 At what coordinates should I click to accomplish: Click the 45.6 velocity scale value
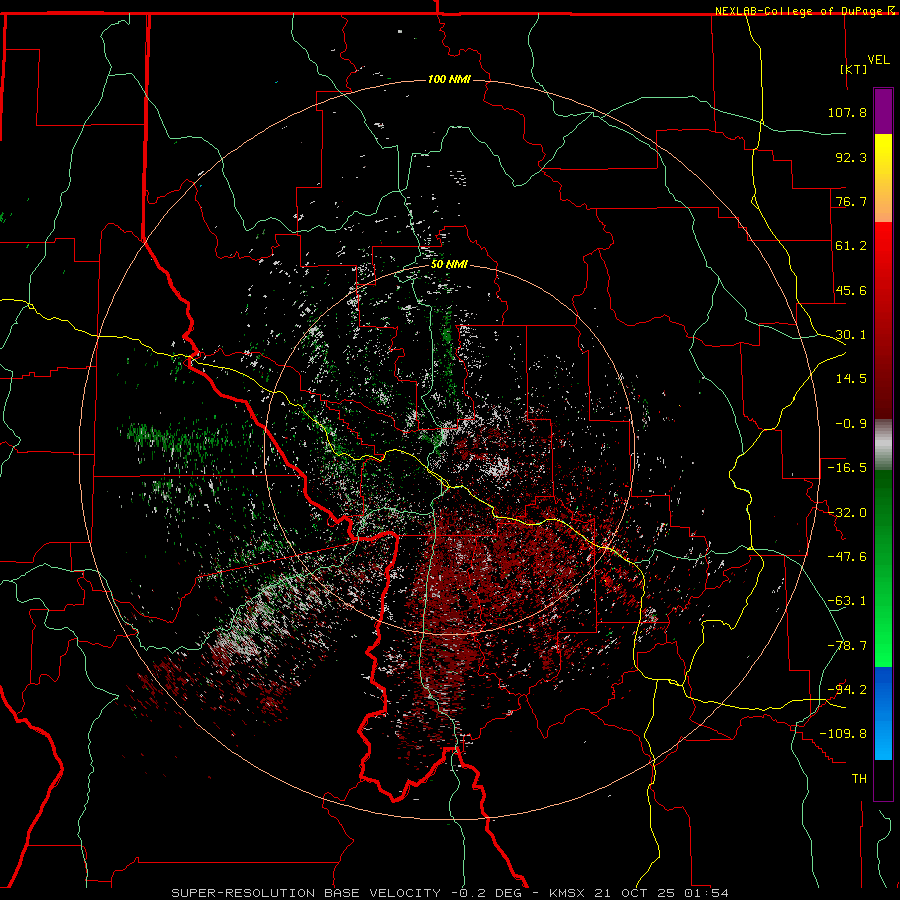[851, 290]
